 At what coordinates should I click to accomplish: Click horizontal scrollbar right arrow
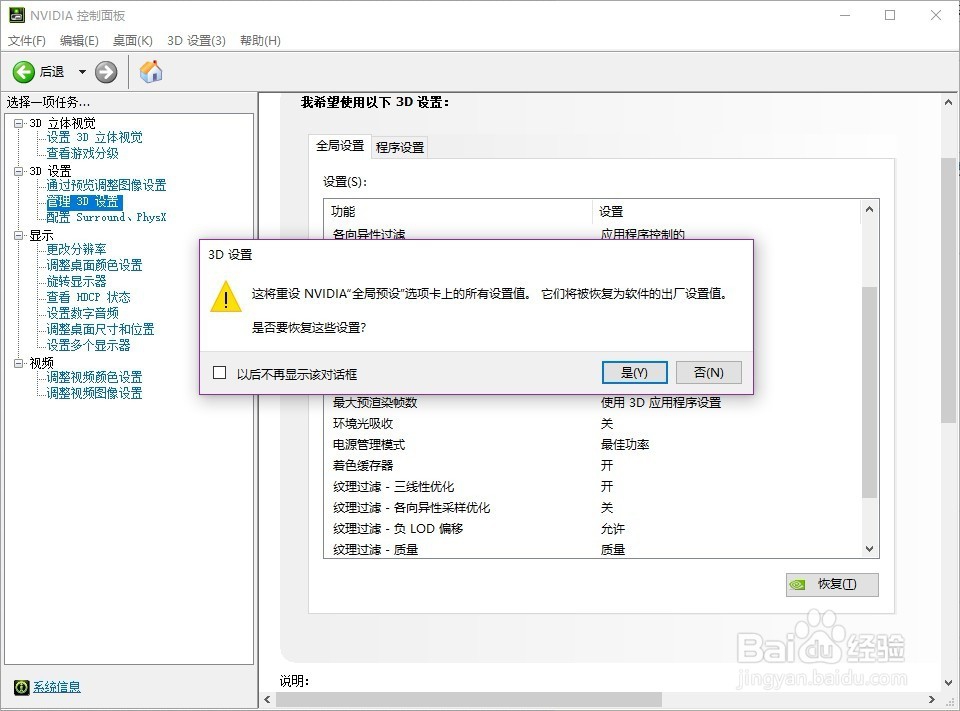(932, 699)
